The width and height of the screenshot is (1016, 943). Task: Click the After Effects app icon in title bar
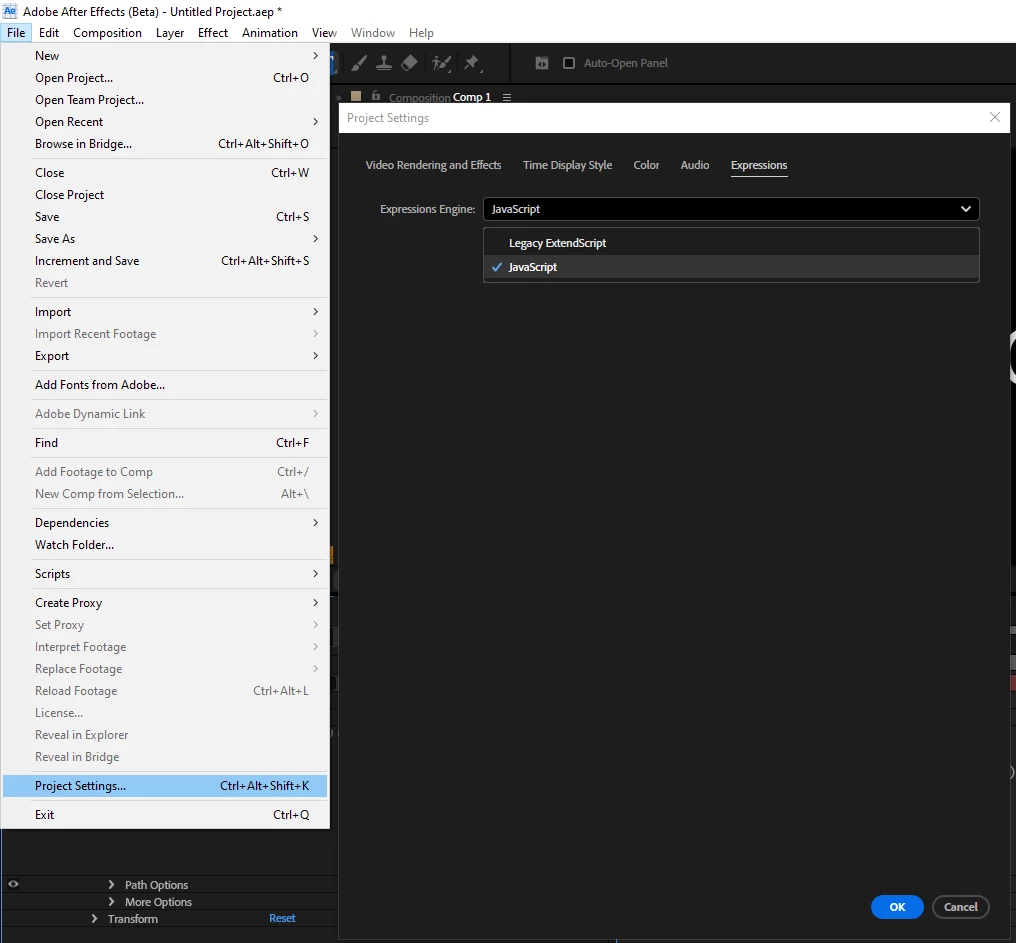(10, 11)
